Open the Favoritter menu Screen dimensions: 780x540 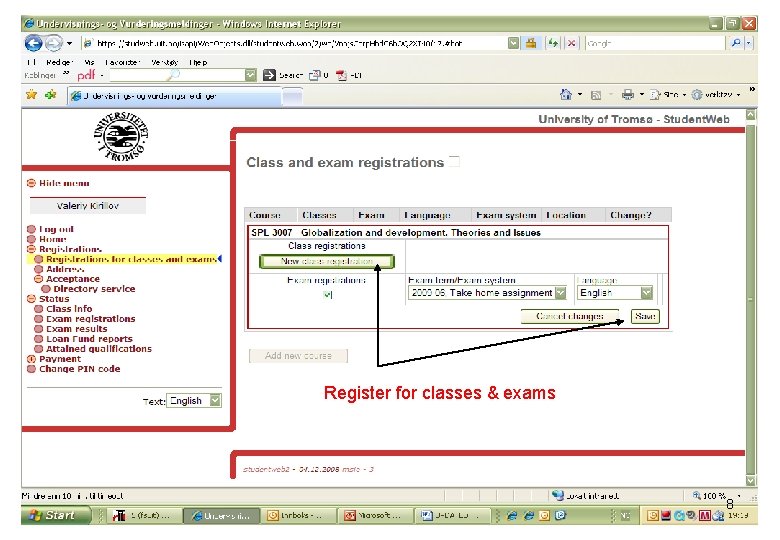(122, 62)
